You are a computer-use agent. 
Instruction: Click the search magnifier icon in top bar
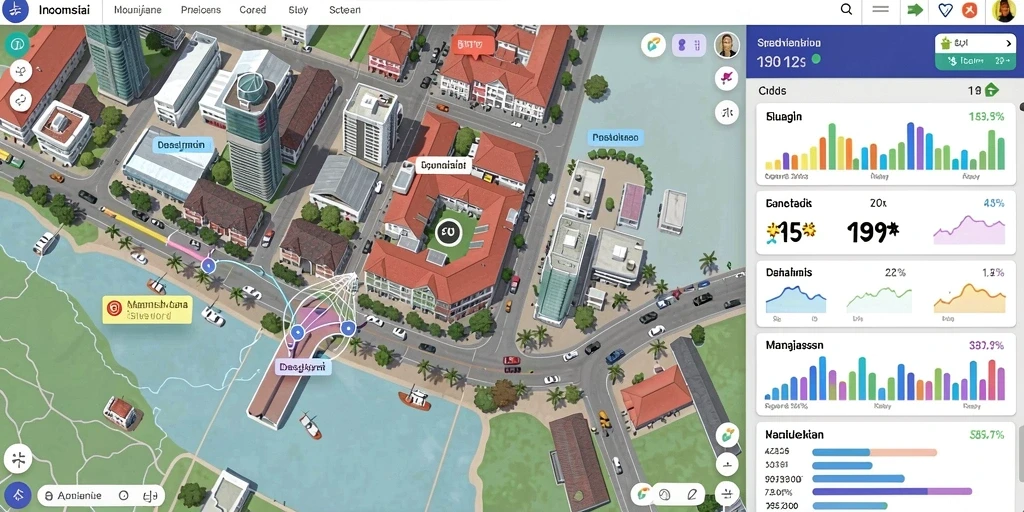[846, 10]
